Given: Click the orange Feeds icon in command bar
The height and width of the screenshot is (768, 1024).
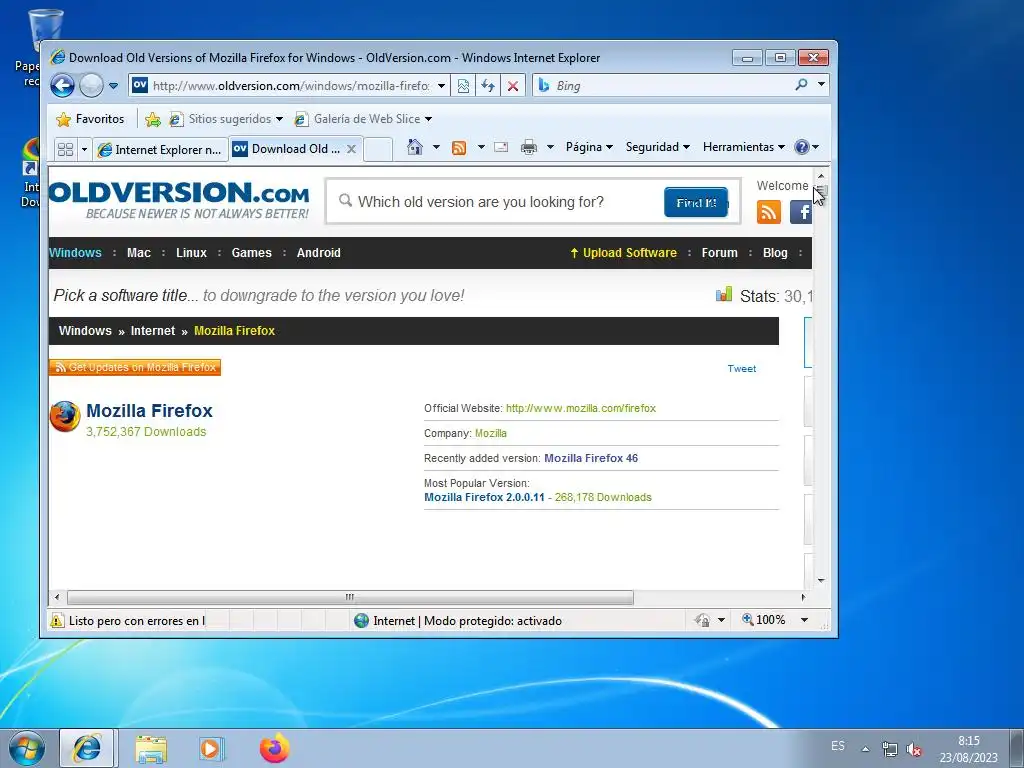Looking at the screenshot, I should click(x=459, y=148).
